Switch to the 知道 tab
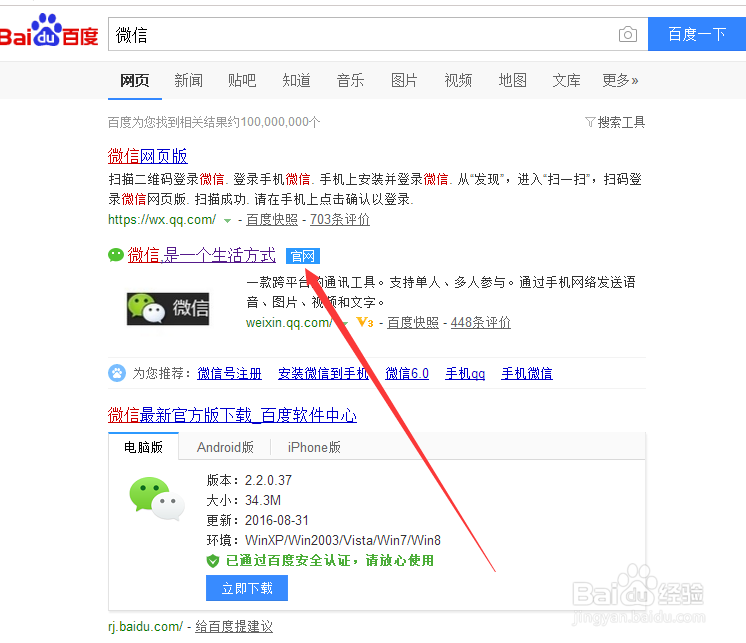 coord(296,80)
